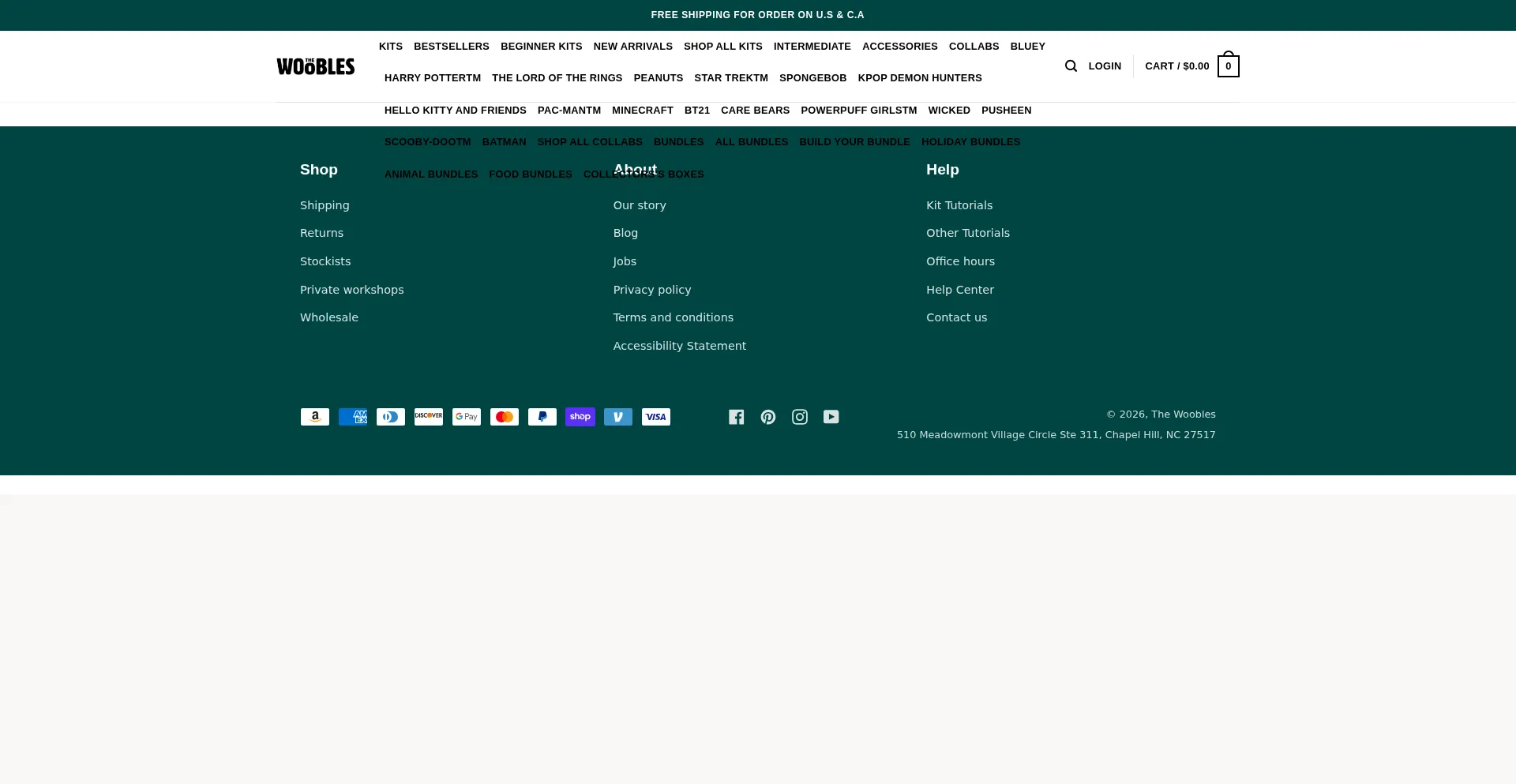This screenshot has height=784, width=1516.
Task: Visit The Woobles Instagram page
Action: [x=800, y=417]
